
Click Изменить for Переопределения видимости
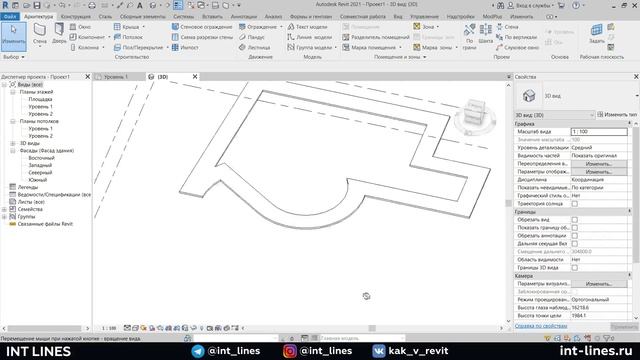[x=599, y=164]
